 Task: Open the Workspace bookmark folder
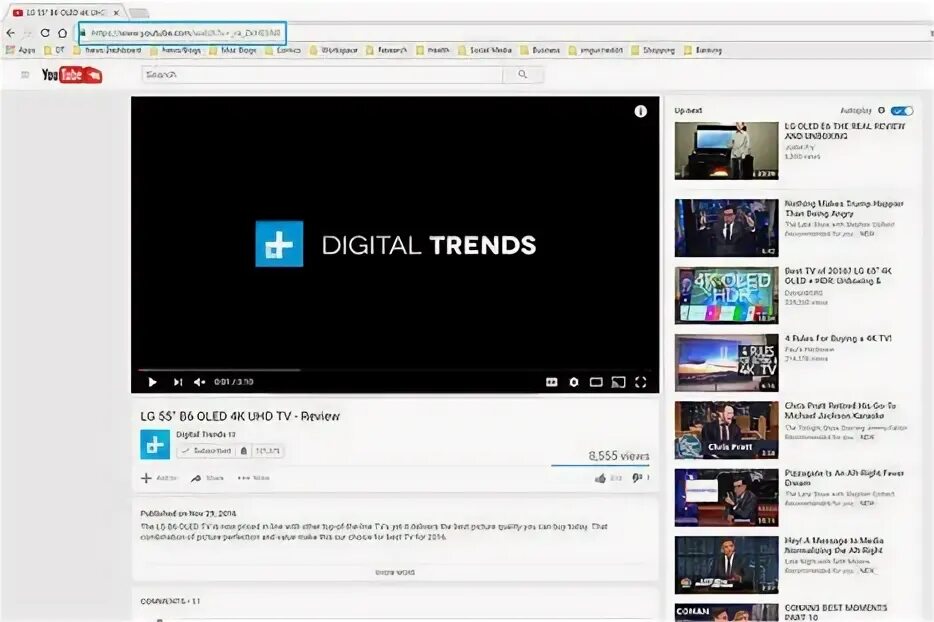tap(334, 50)
